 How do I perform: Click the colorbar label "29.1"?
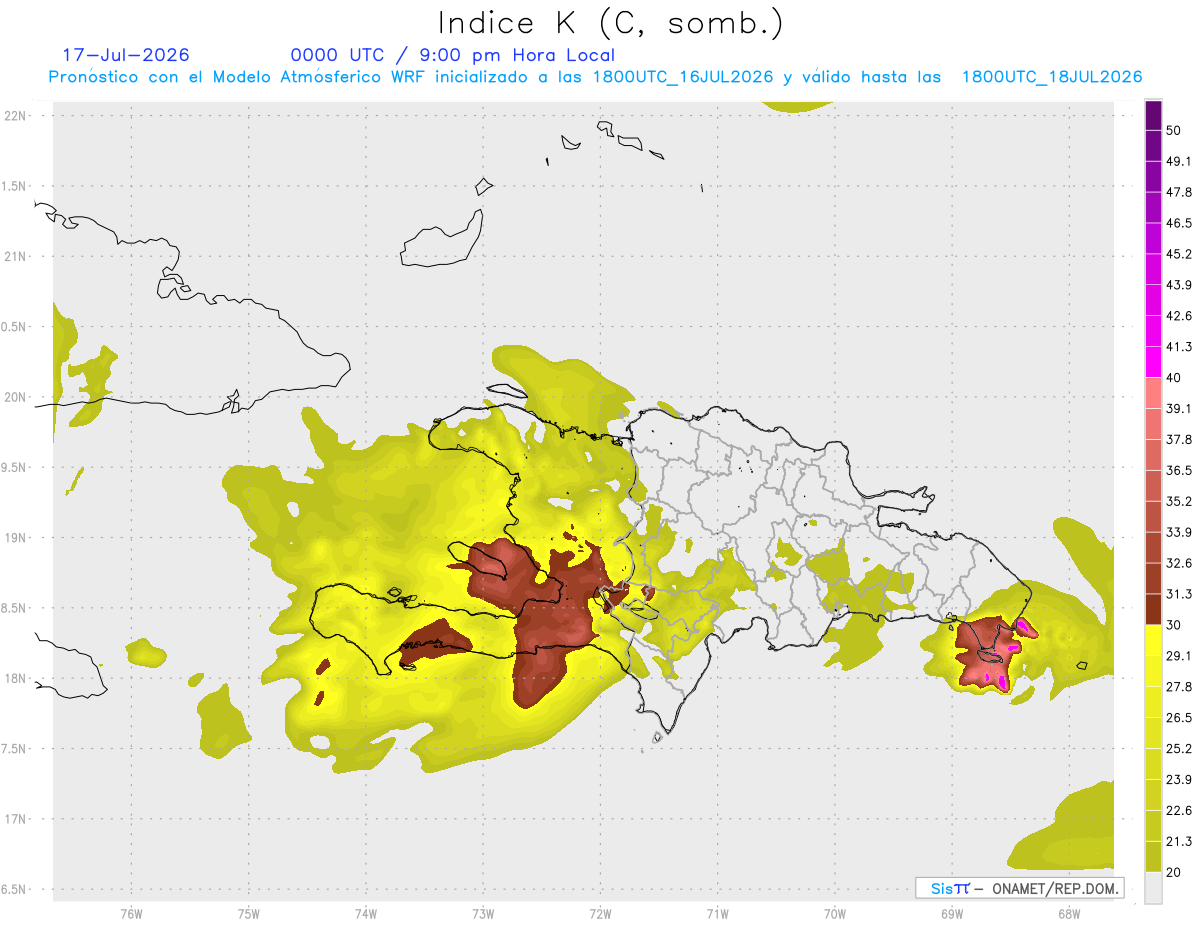[1179, 655]
